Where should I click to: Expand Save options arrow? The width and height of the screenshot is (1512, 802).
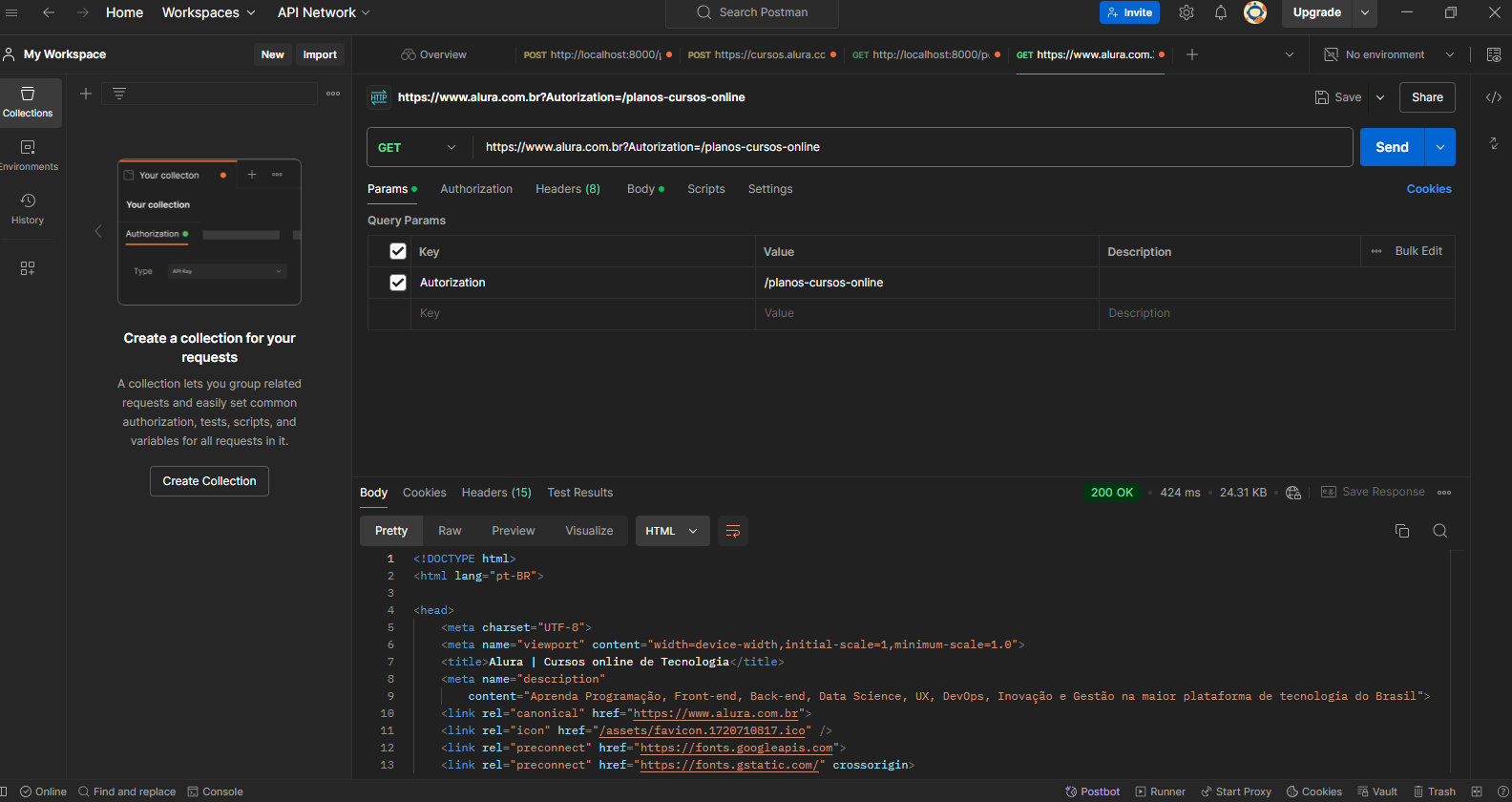1380,97
